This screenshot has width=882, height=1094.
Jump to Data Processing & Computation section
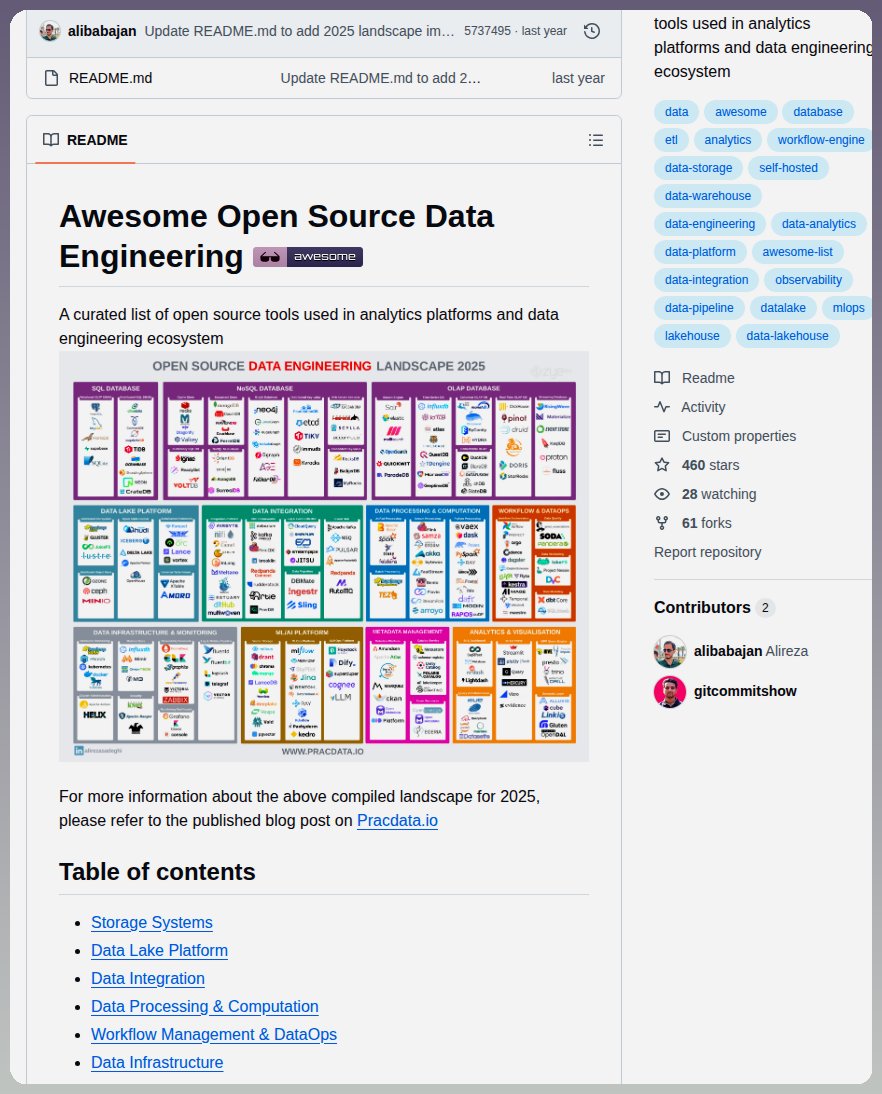pos(204,1006)
